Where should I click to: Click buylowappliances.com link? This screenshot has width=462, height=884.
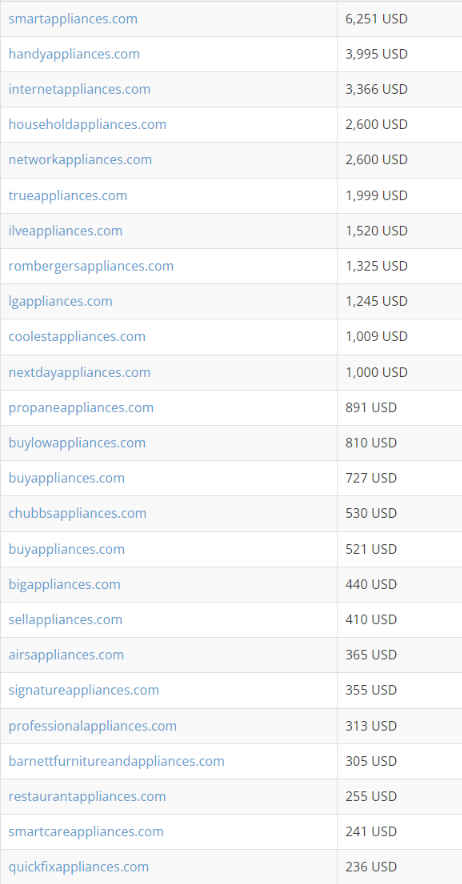point(77,443)
